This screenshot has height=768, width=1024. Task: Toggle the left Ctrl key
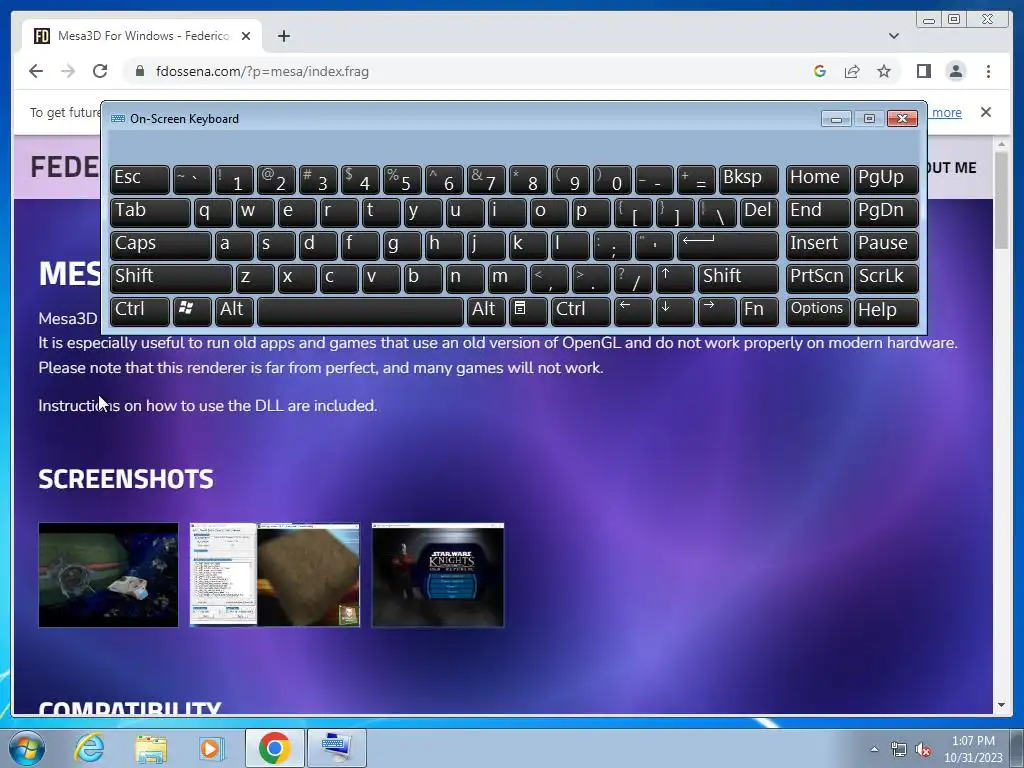[140, 310]
